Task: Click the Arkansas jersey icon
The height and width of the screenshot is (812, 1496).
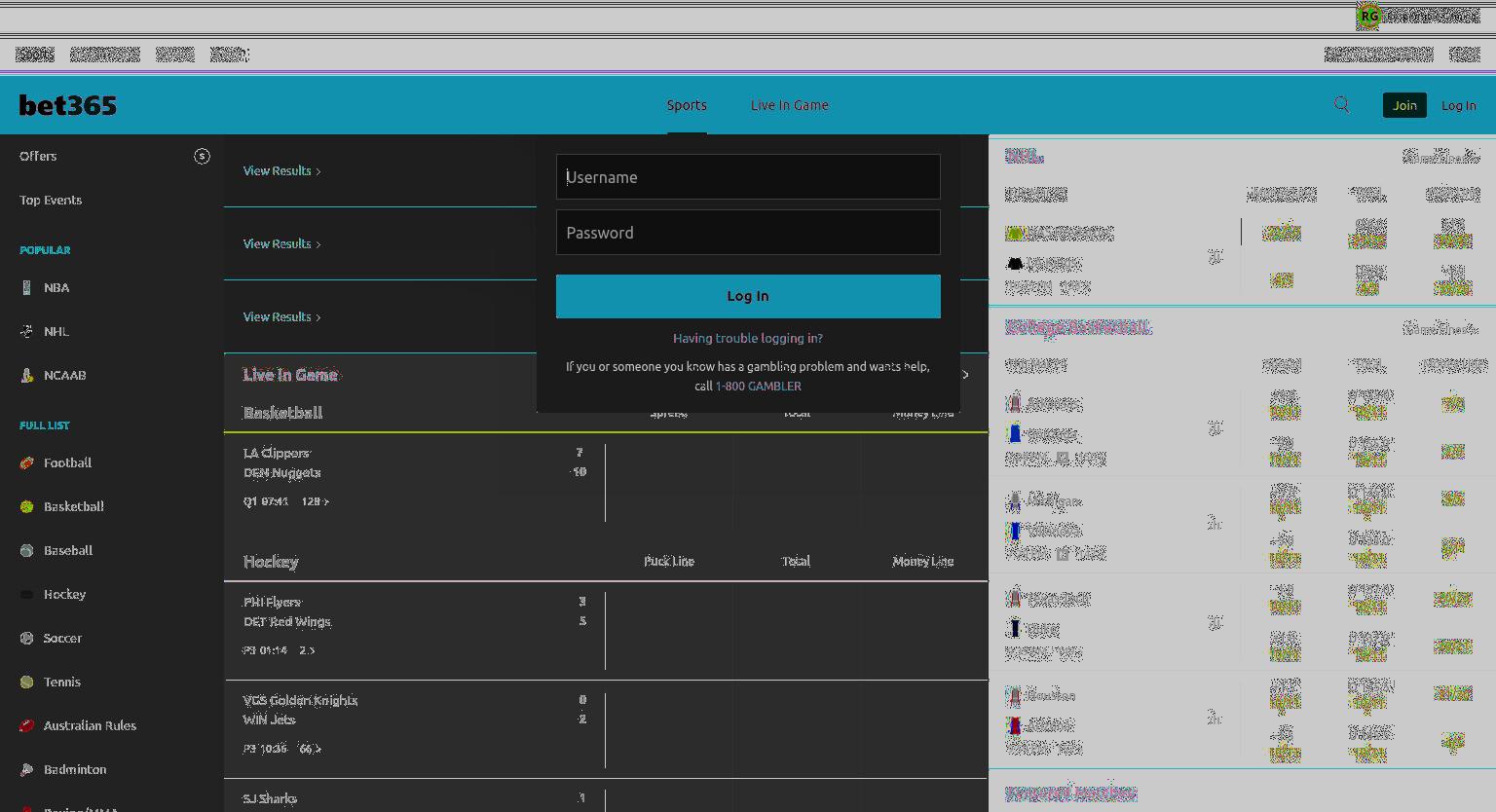Action: pyautogui.click(x=1015, y=403)
